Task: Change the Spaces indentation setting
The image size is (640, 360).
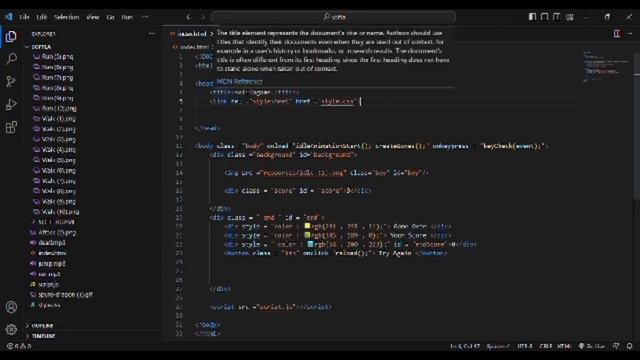Action: [x=498, y=346]
